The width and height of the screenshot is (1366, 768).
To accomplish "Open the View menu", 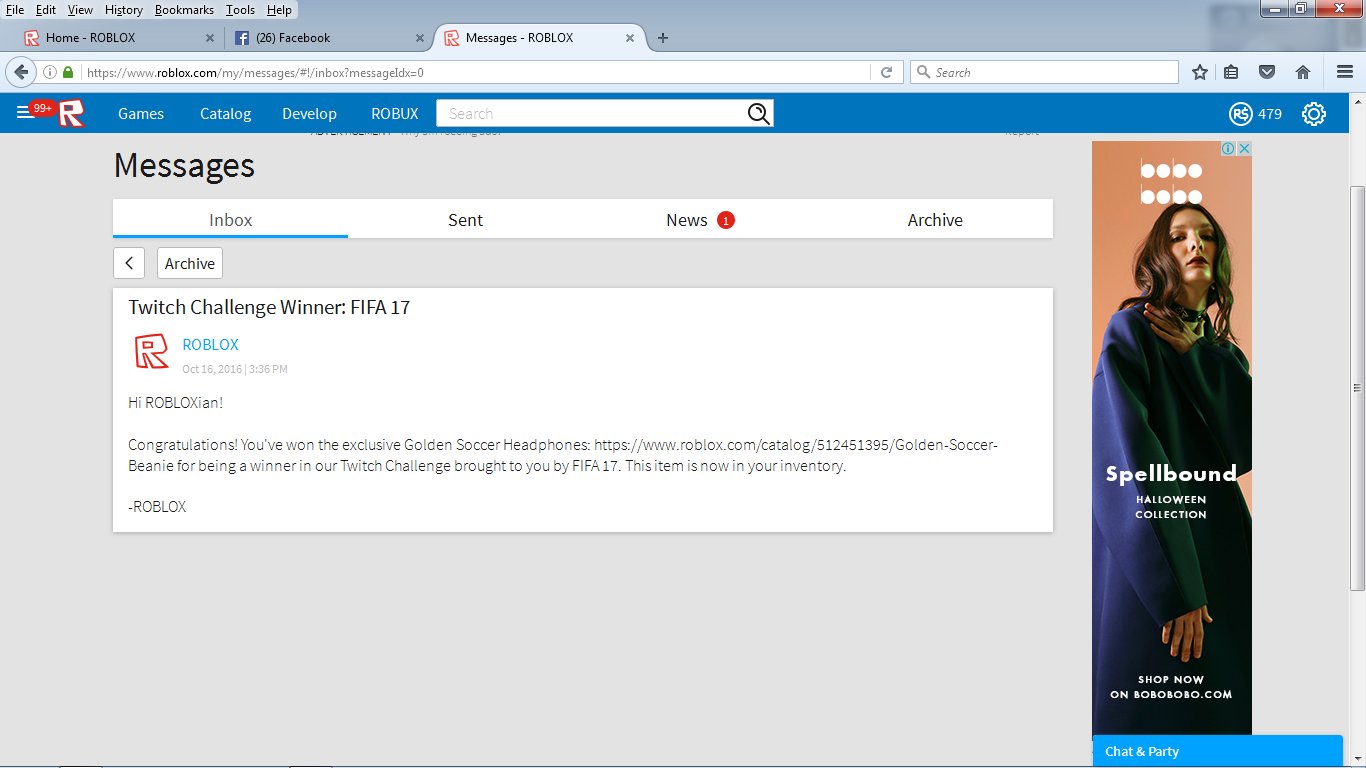I will pos(80,9).
